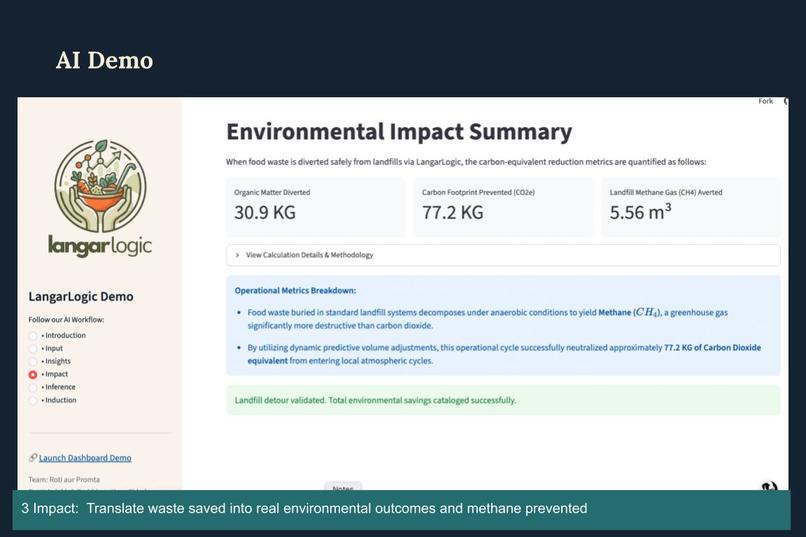Click the LangarLogic logo image
This screenshot has width=806, height=537.
click(100, 197)
